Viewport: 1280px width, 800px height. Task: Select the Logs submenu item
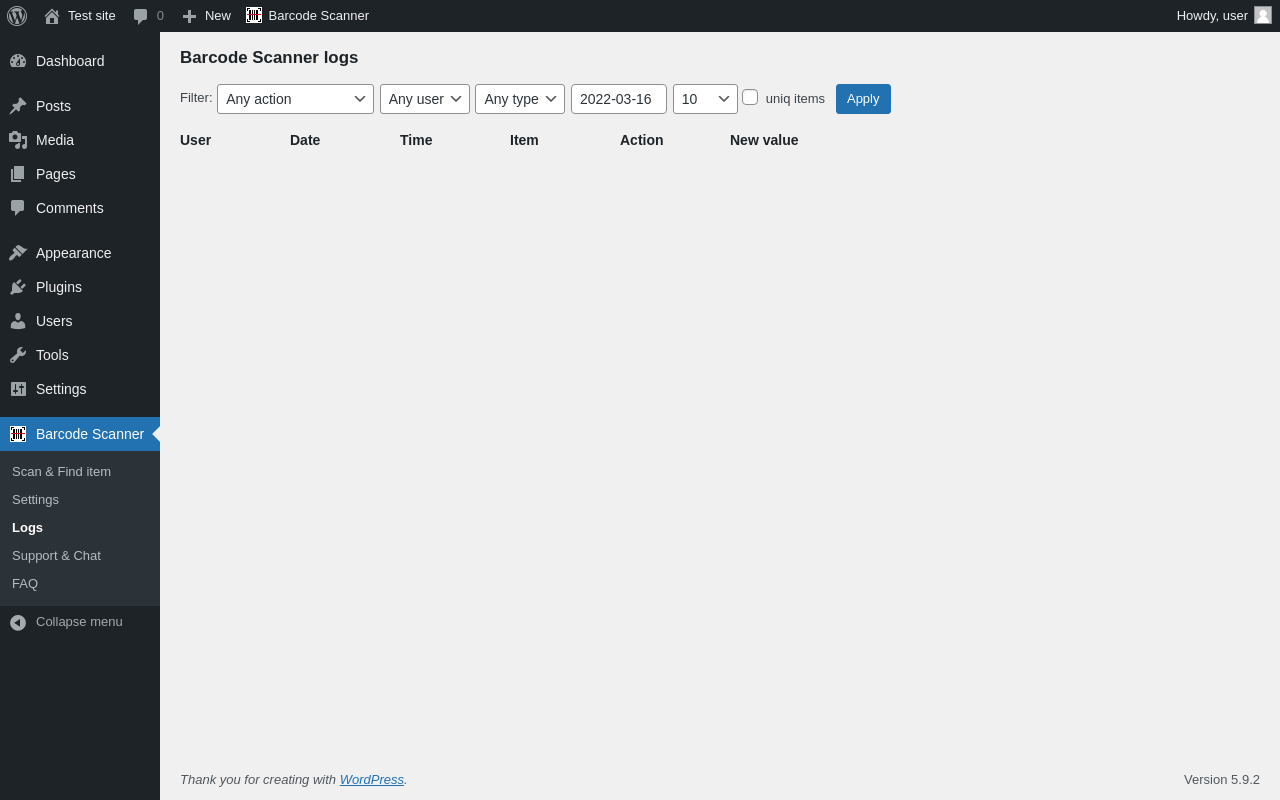pos(80,527)
